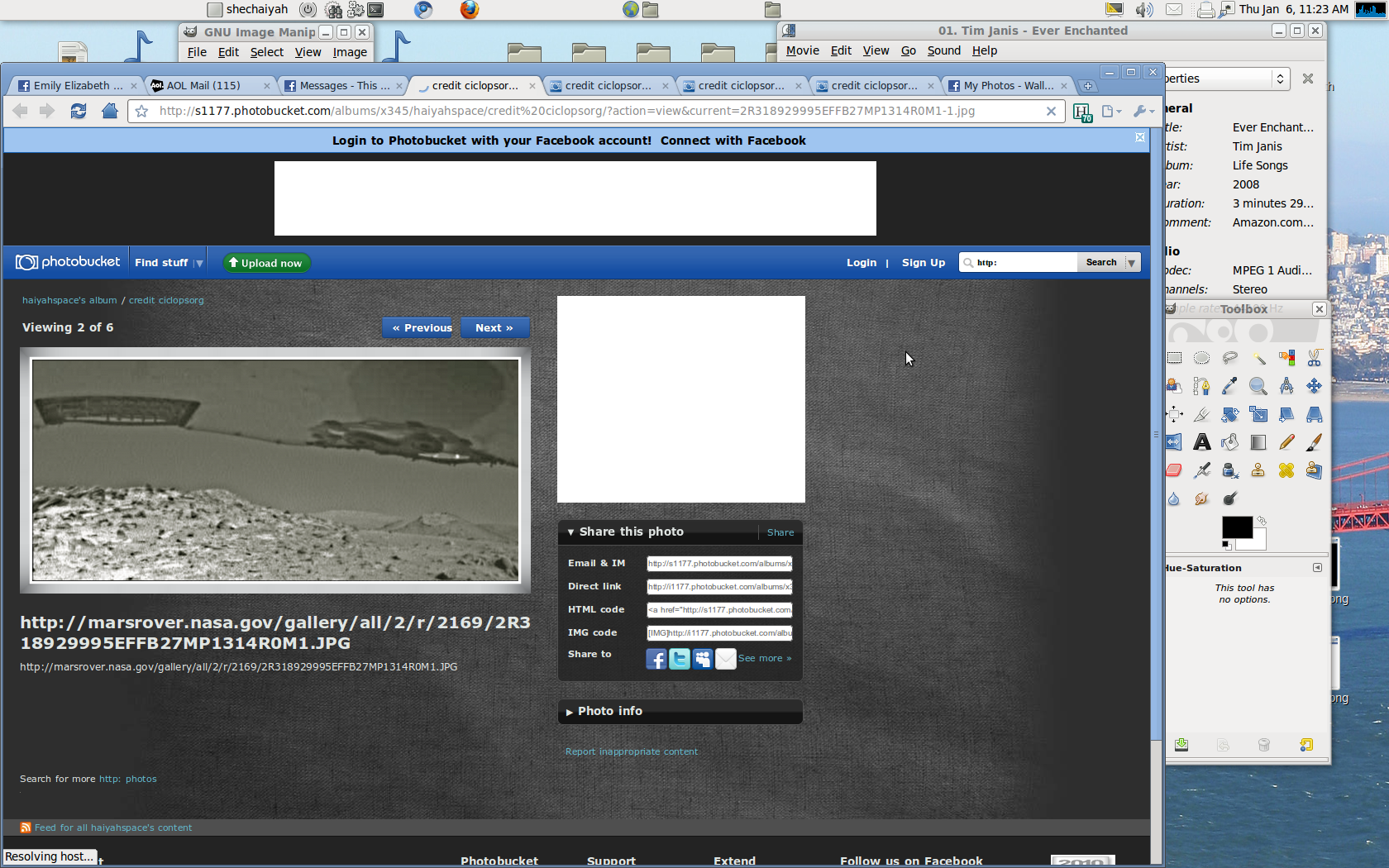Select the Color Picker eyedropper tool

point(1230,386)
